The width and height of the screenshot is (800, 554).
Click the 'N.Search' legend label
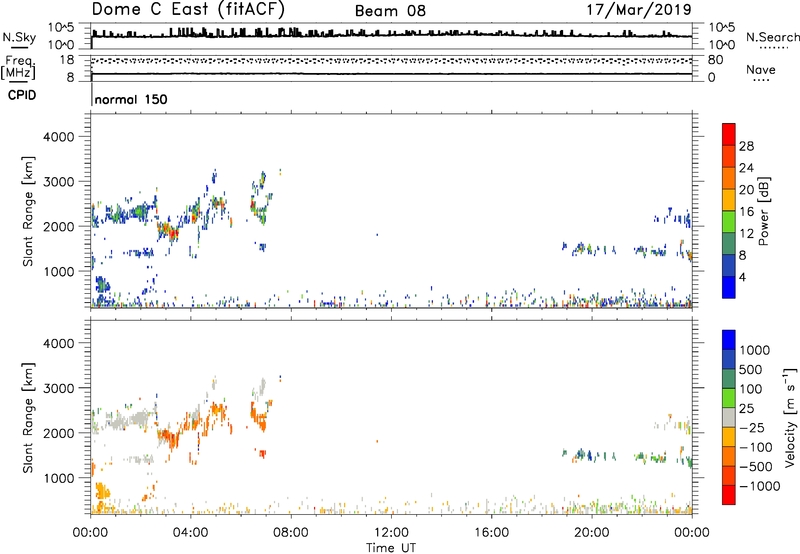click(772, 37)
